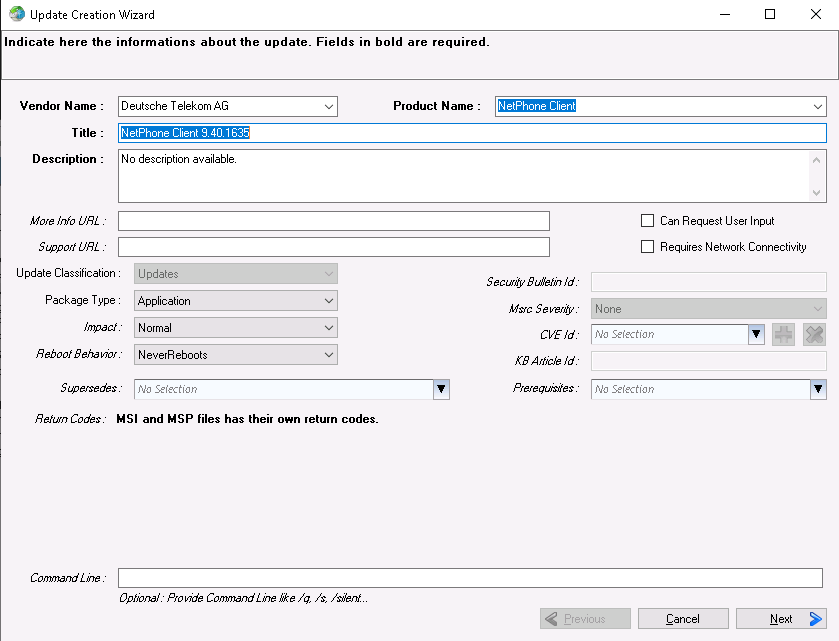Click the Previous button

585,619
